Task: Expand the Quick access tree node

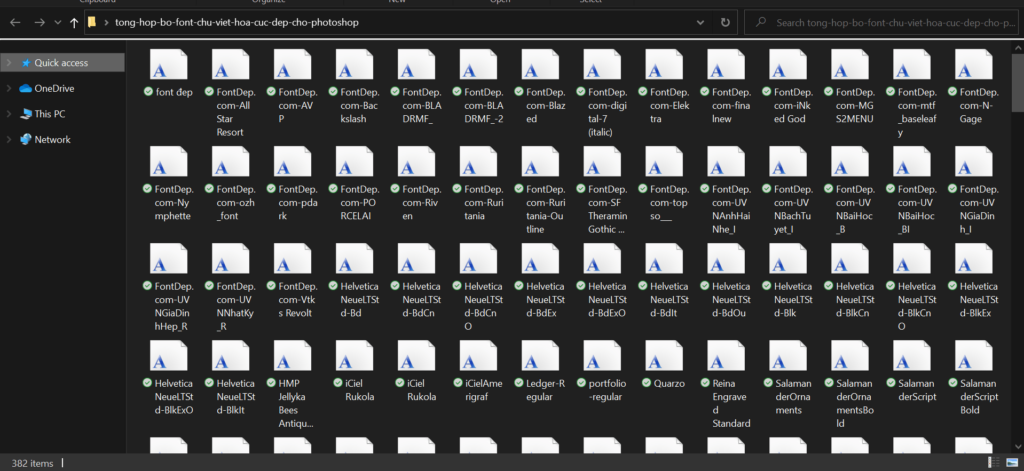Action: pyautogui.click(x=8, y=63)
